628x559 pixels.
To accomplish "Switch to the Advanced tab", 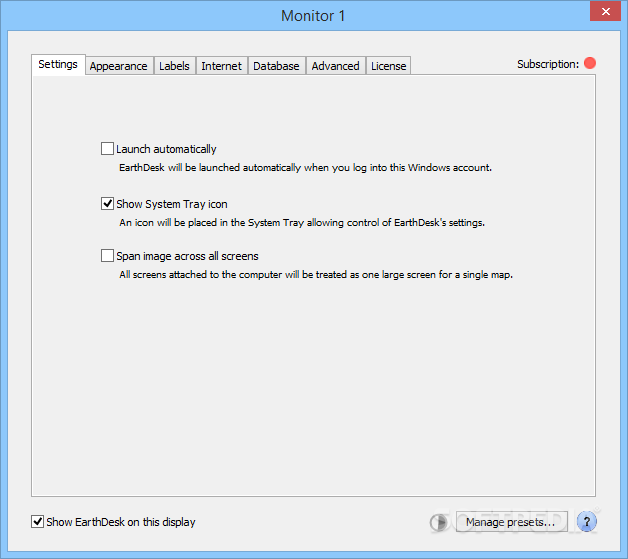I will (x=336, y=66).
